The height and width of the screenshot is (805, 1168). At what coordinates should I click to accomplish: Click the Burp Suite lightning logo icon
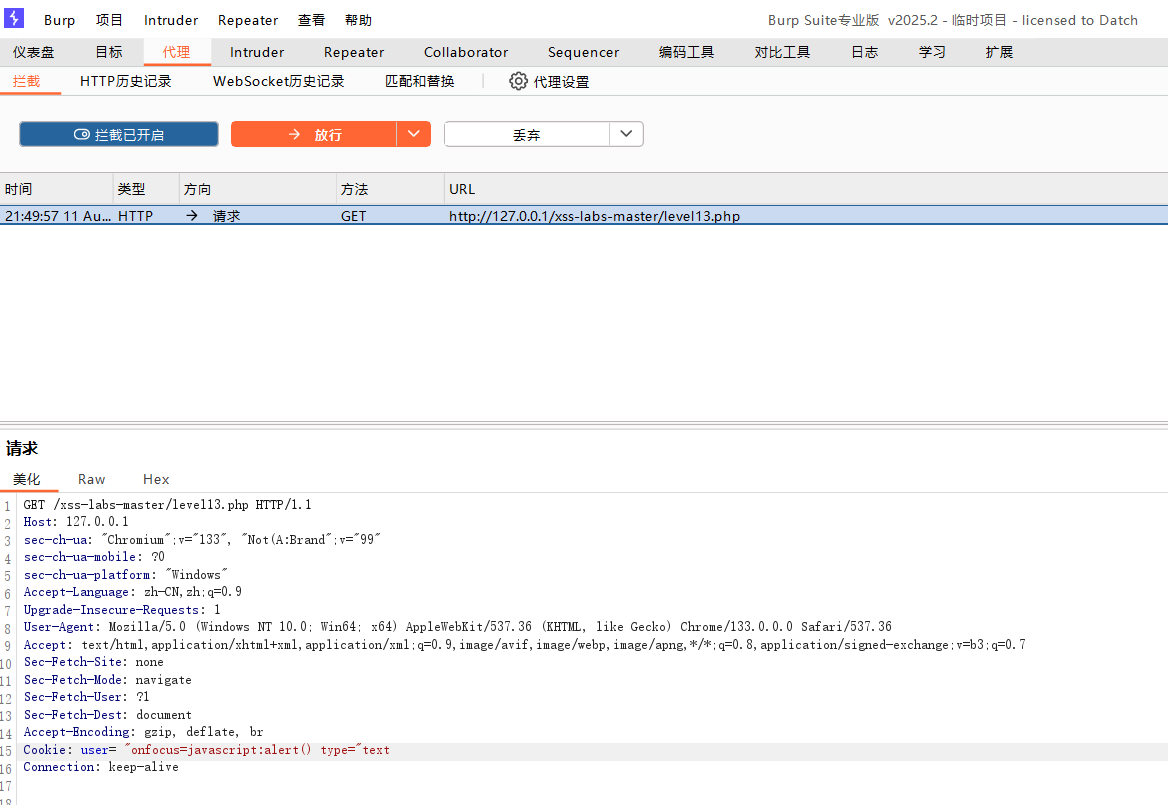click(14, 18)
